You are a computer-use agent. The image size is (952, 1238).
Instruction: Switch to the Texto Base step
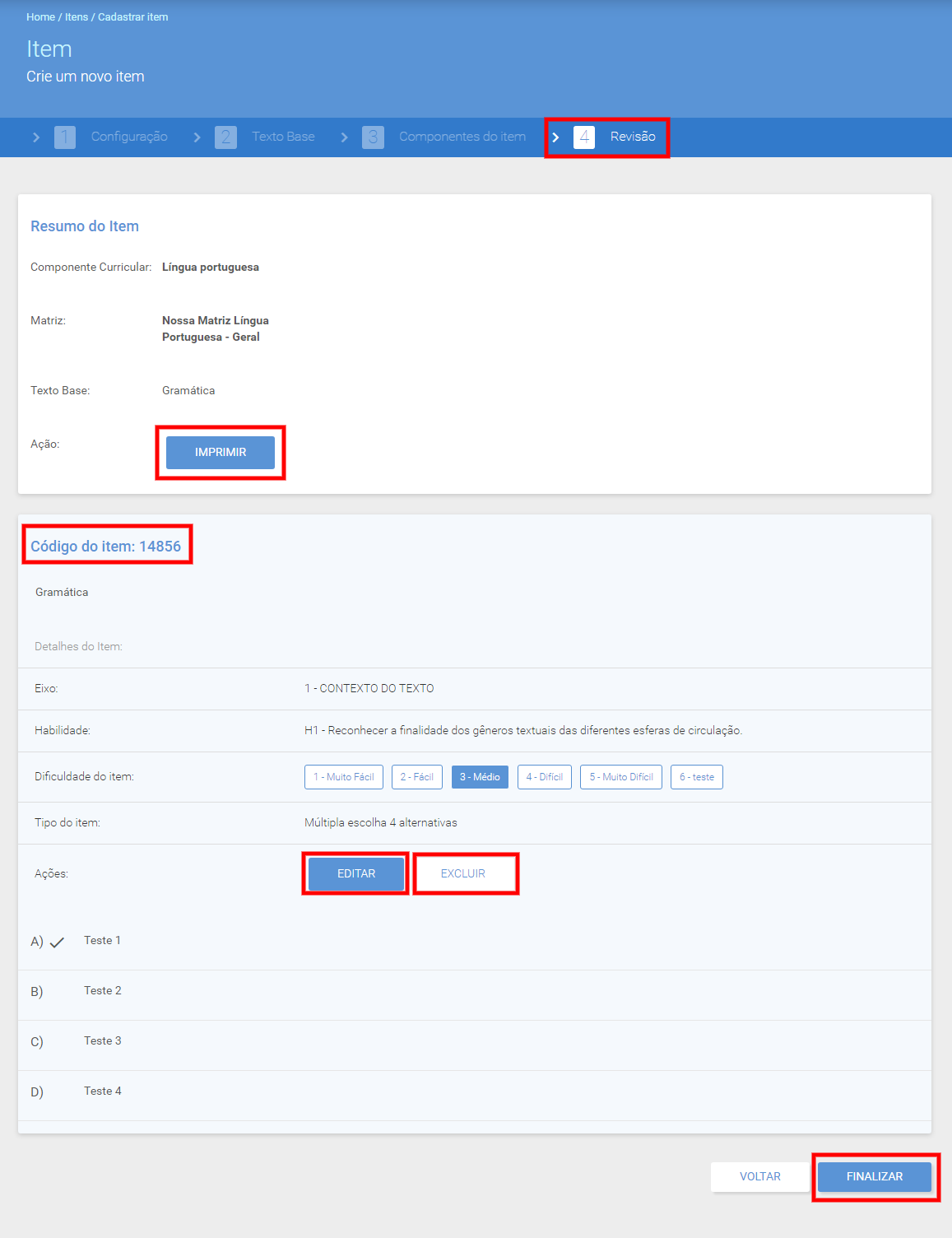click(x=283, y=137)
